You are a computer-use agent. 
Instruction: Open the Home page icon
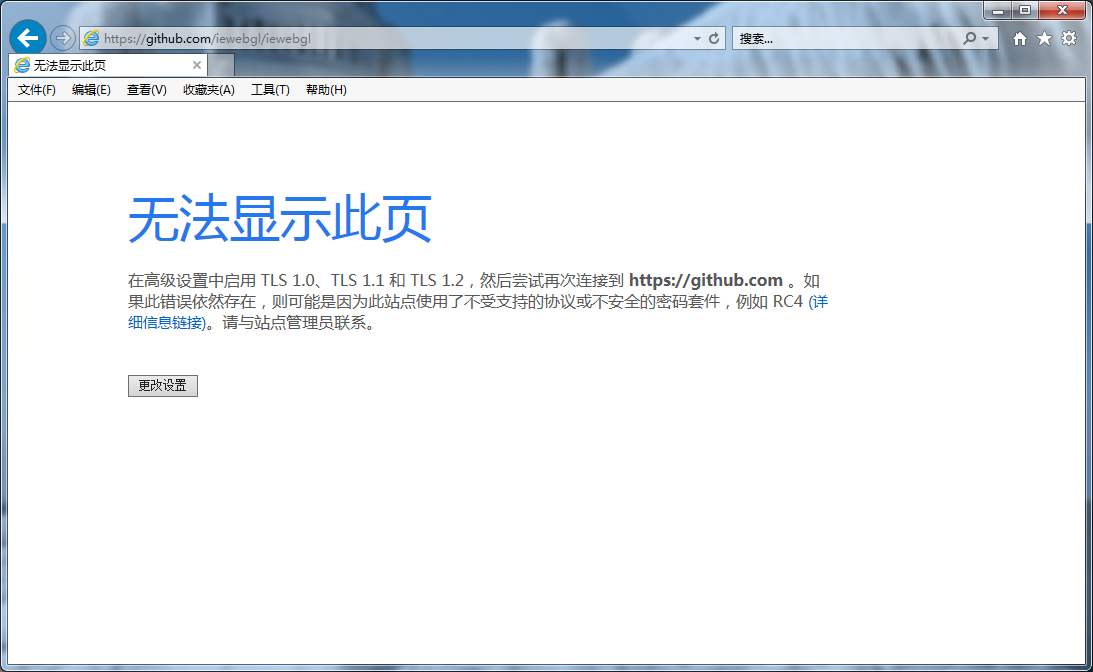coord(1020,38)
